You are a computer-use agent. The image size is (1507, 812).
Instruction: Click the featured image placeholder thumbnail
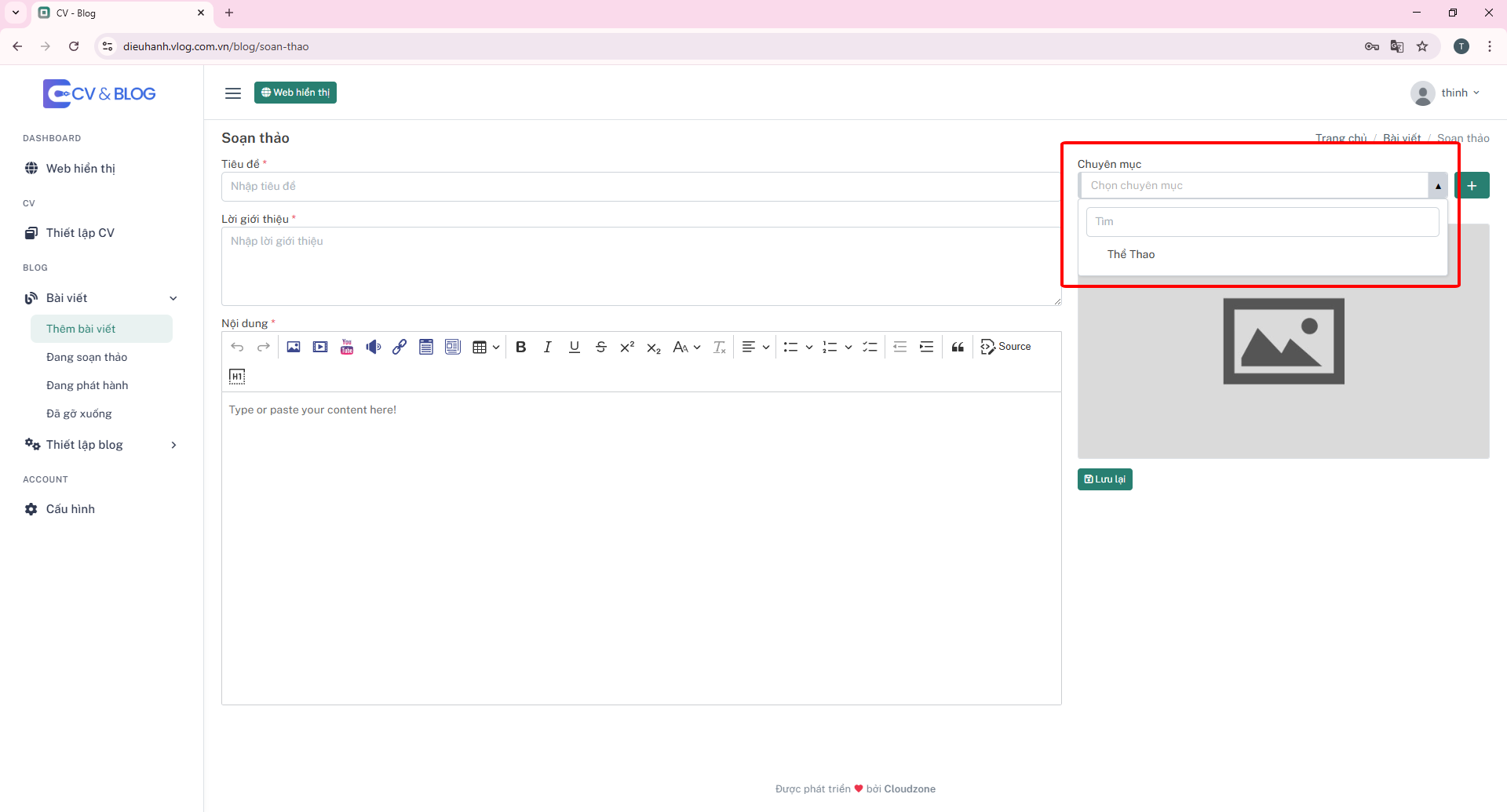[x=1283, y=341]
